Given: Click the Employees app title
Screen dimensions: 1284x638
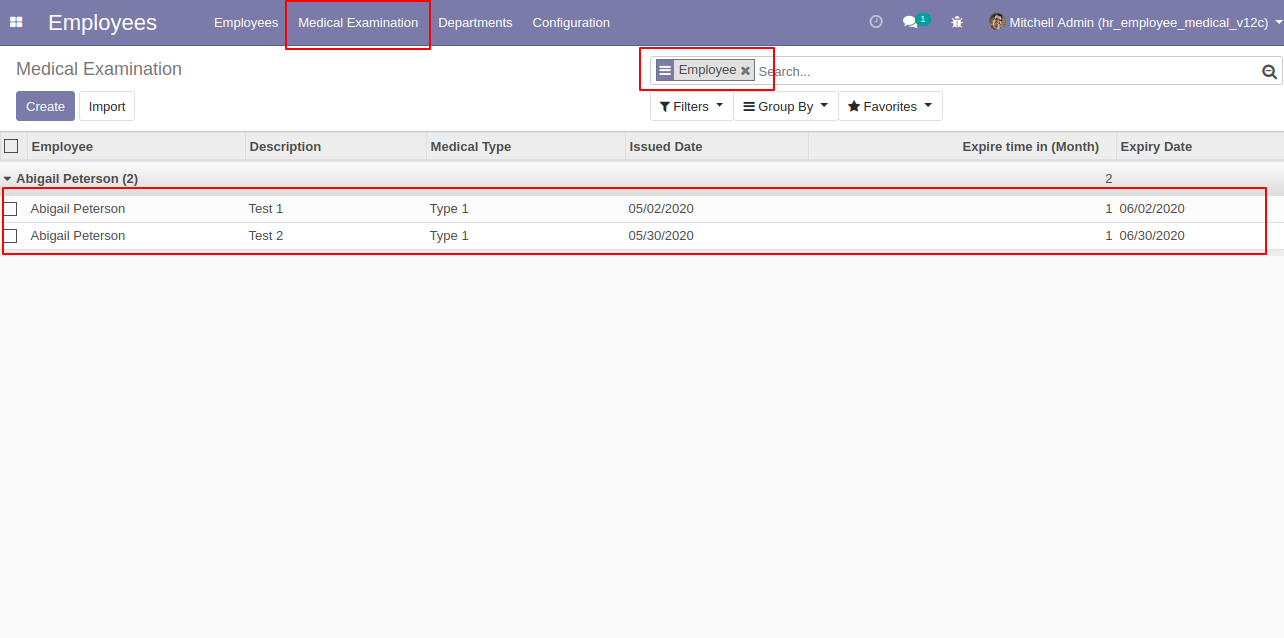Looking at the screenshot, I should 102,22.
